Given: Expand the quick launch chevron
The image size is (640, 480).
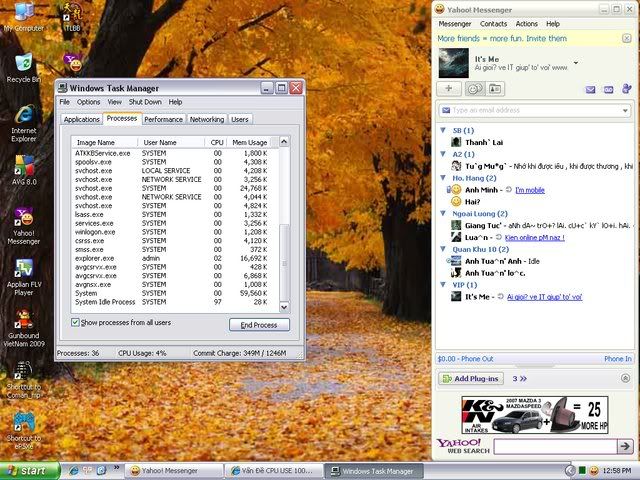Looking at the screenshot, I should click(x=116, y=467).
